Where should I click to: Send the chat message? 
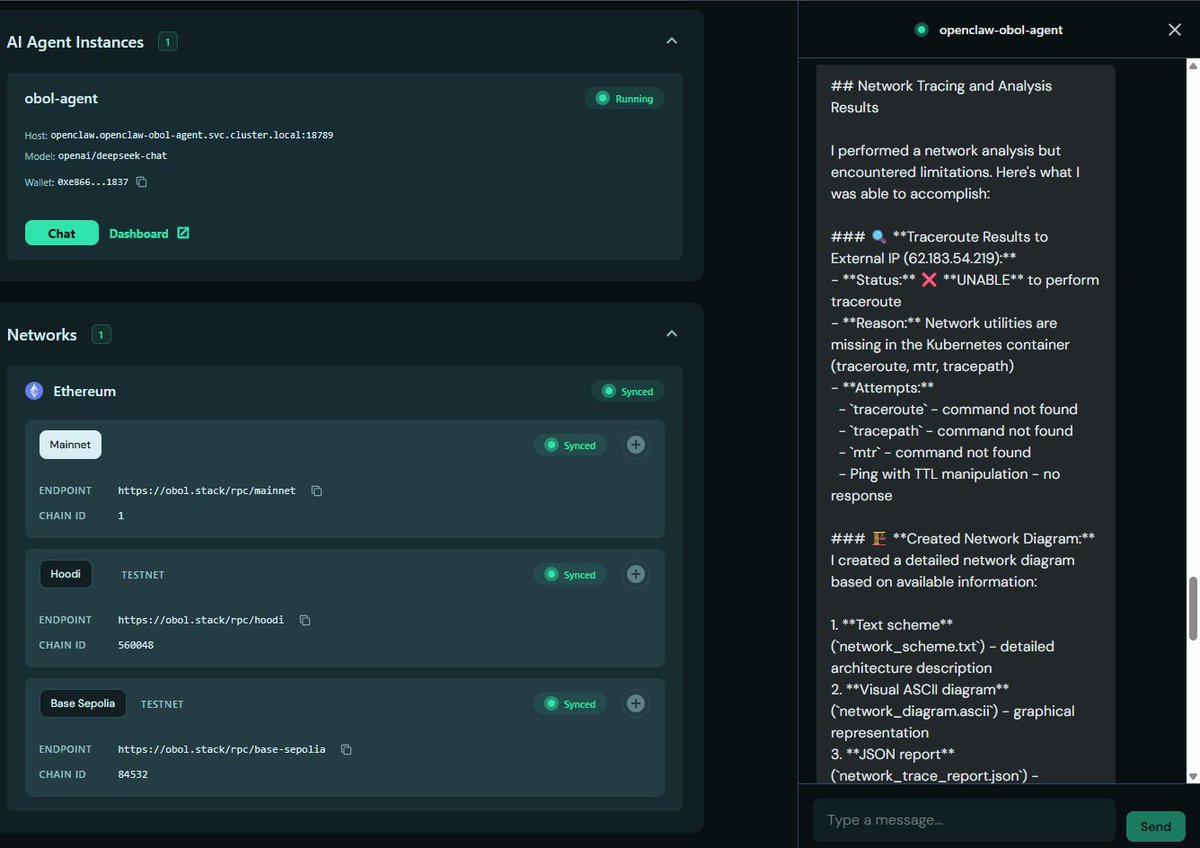pyautogui.click(x=1155, y=826)
